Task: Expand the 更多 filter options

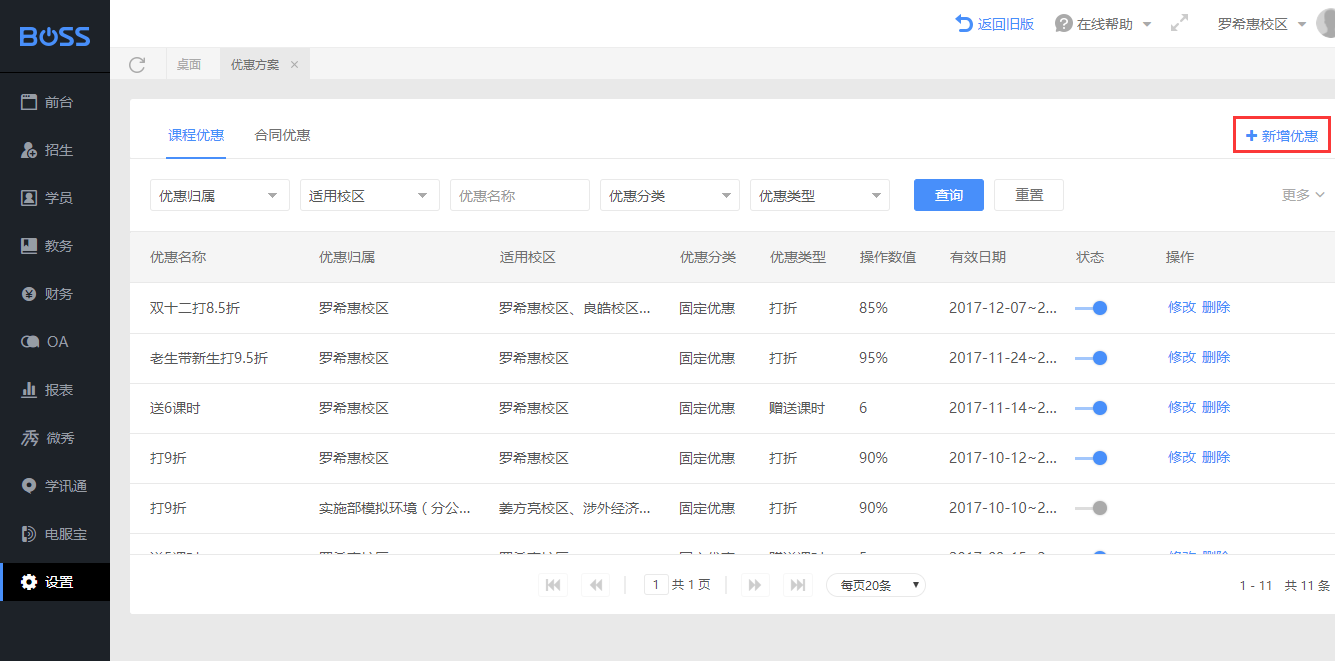Action: pos(1303,195)
